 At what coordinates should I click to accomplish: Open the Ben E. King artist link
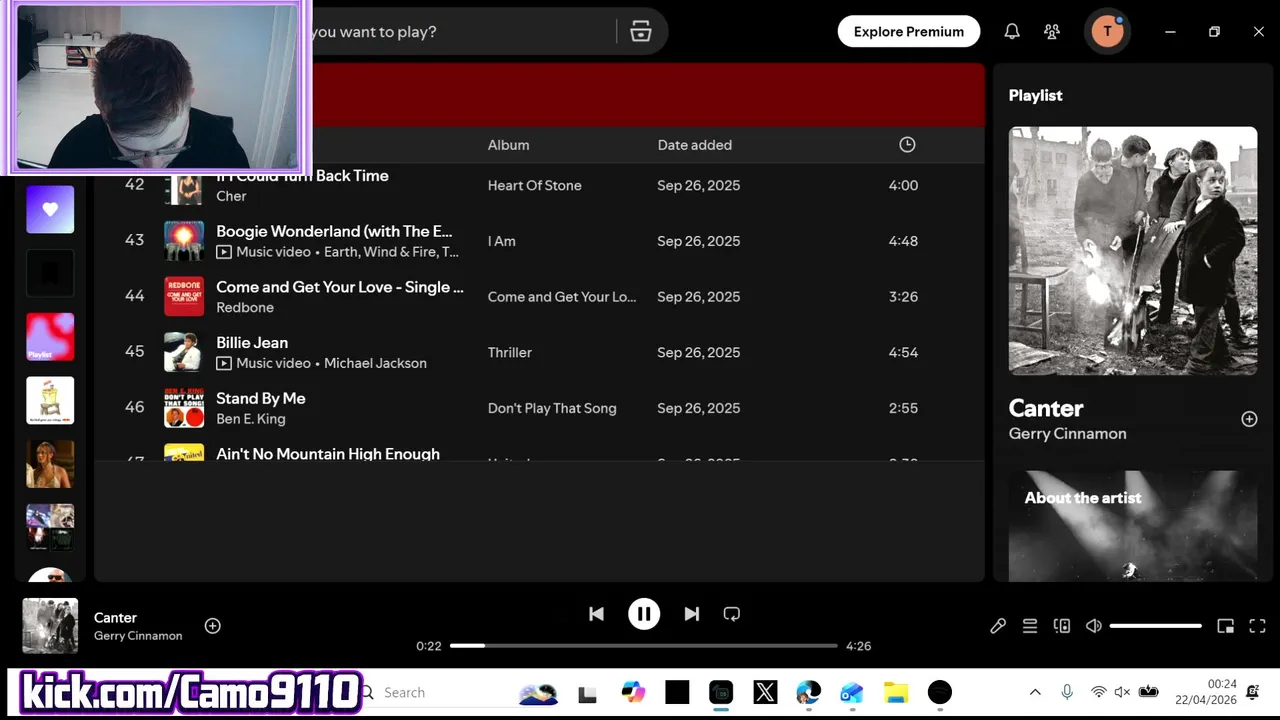(x=251, y=419)
